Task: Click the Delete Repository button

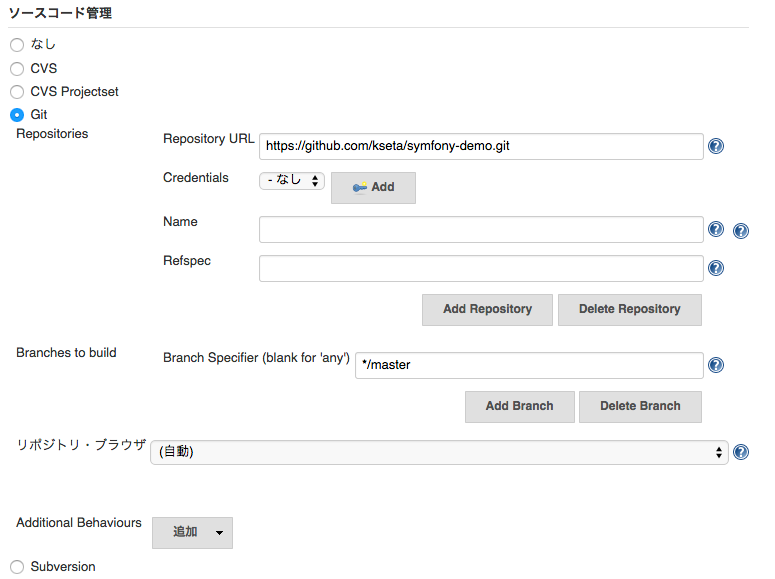Action: click(630, 310)
